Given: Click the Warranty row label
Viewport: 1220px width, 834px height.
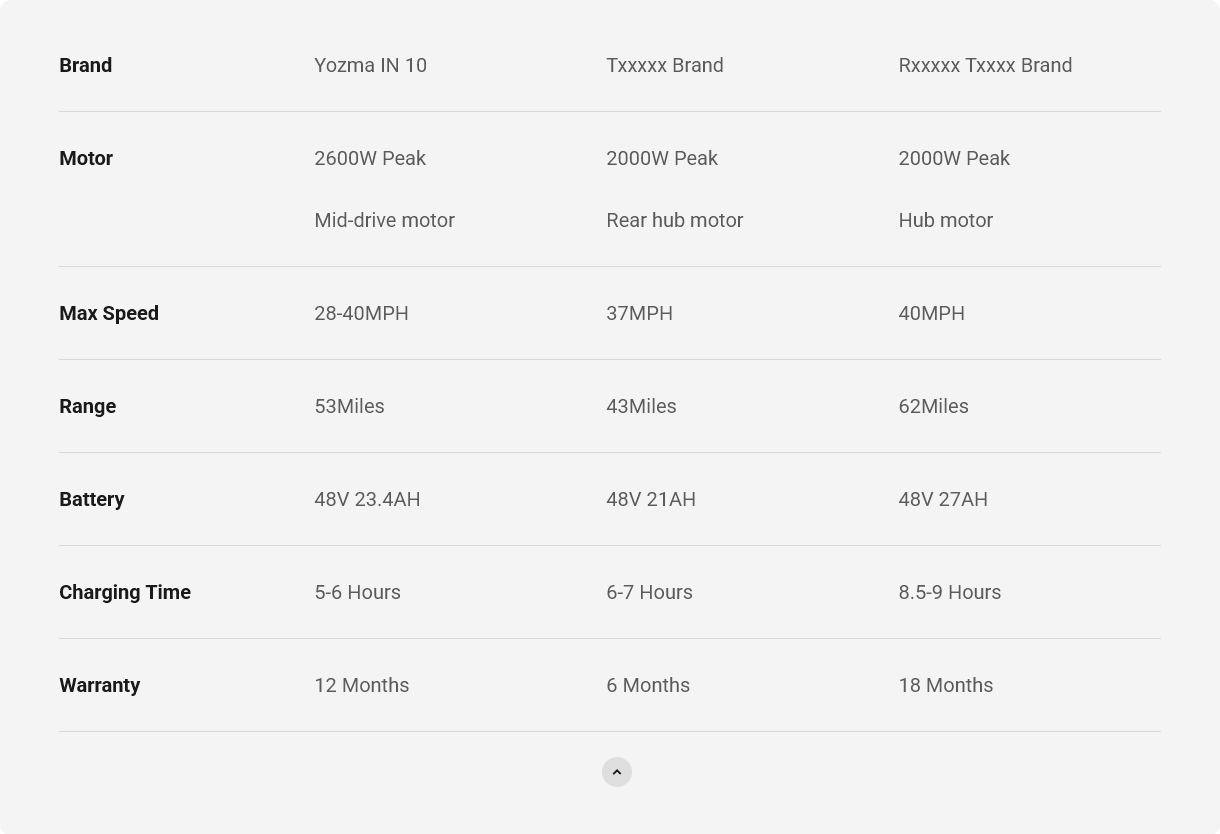Looking at the screenshot, I should pos(100,685).
